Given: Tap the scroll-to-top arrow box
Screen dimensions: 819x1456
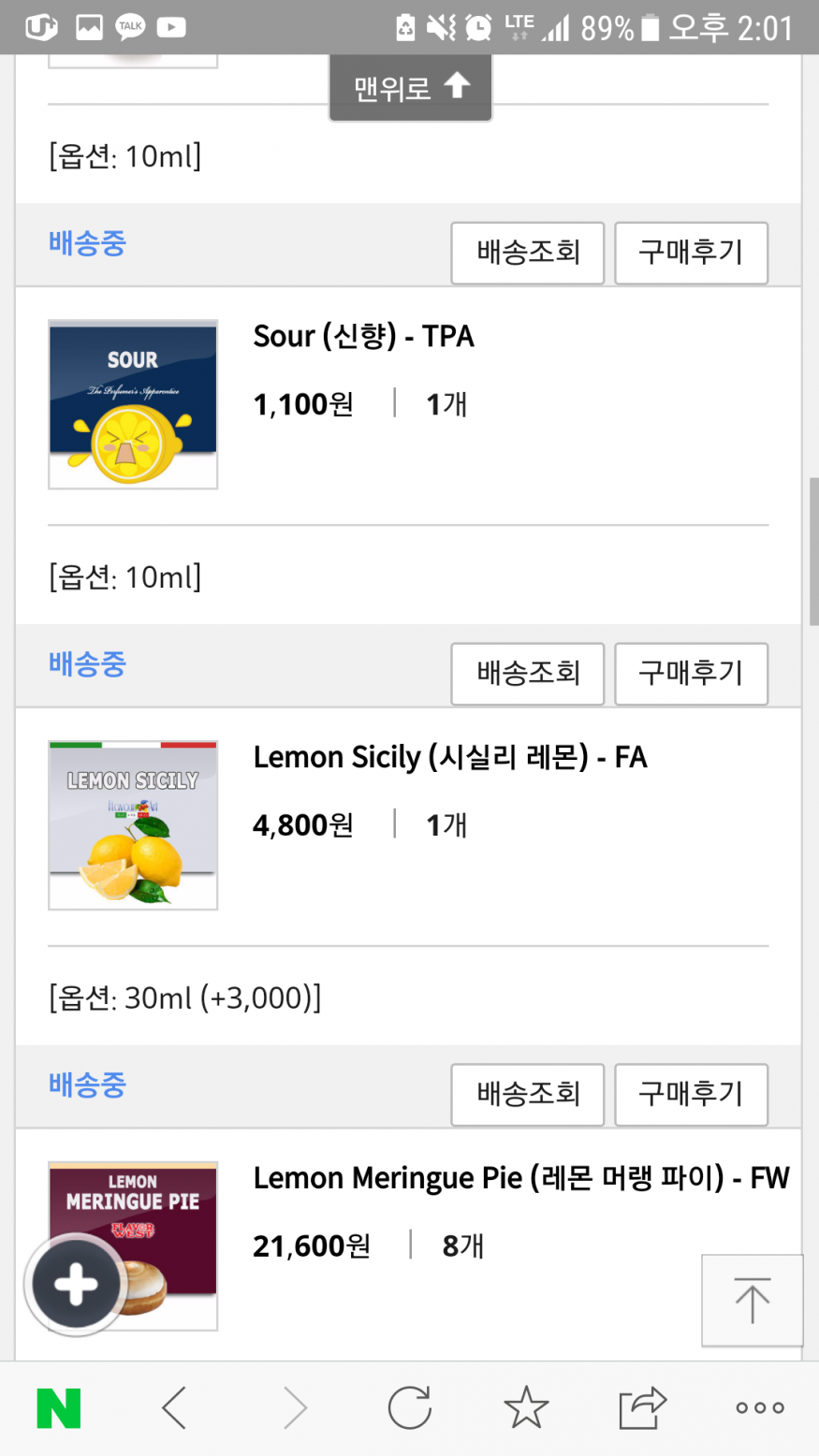Looking at the screenshot, I should (x=752, y=1300).
